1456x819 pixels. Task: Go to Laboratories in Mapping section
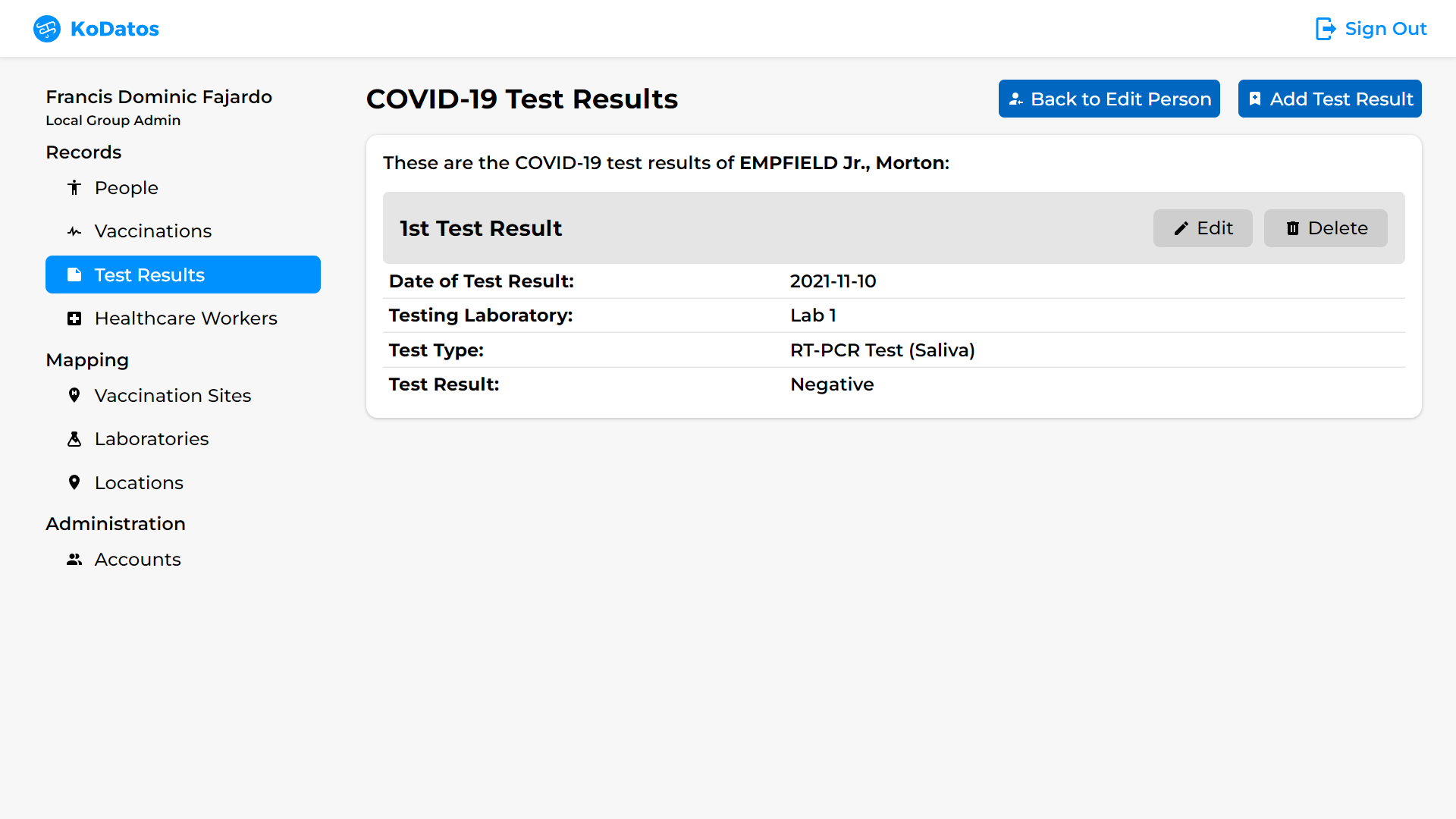pos(151,439)
